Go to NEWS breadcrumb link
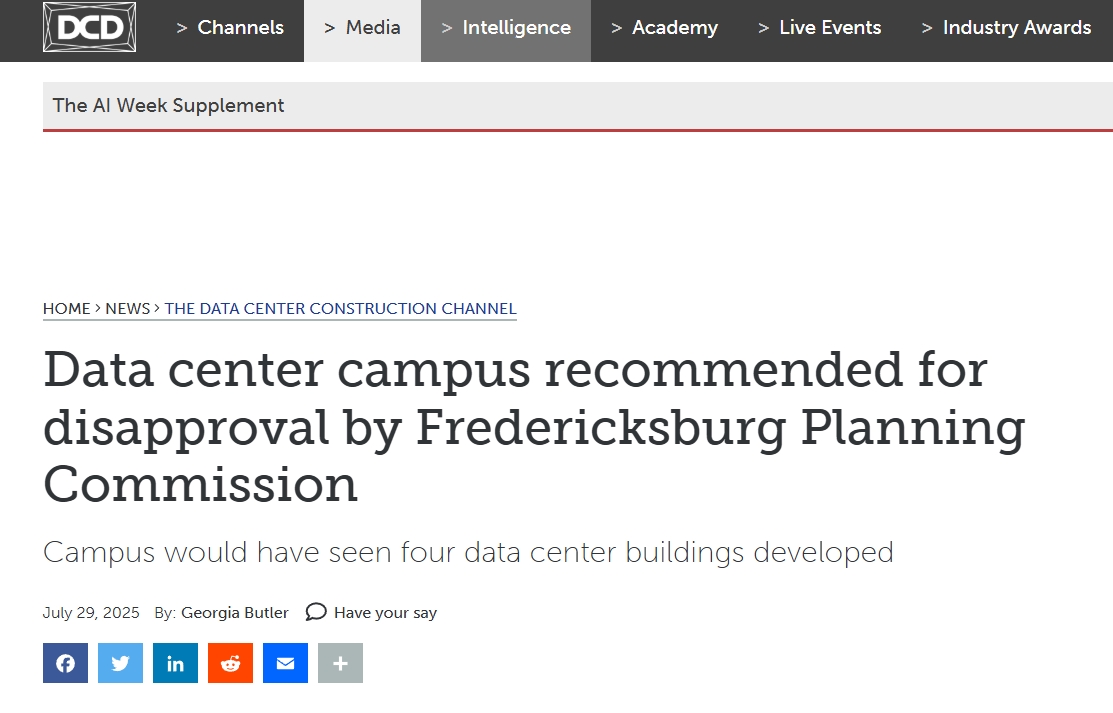 point(128,309)
